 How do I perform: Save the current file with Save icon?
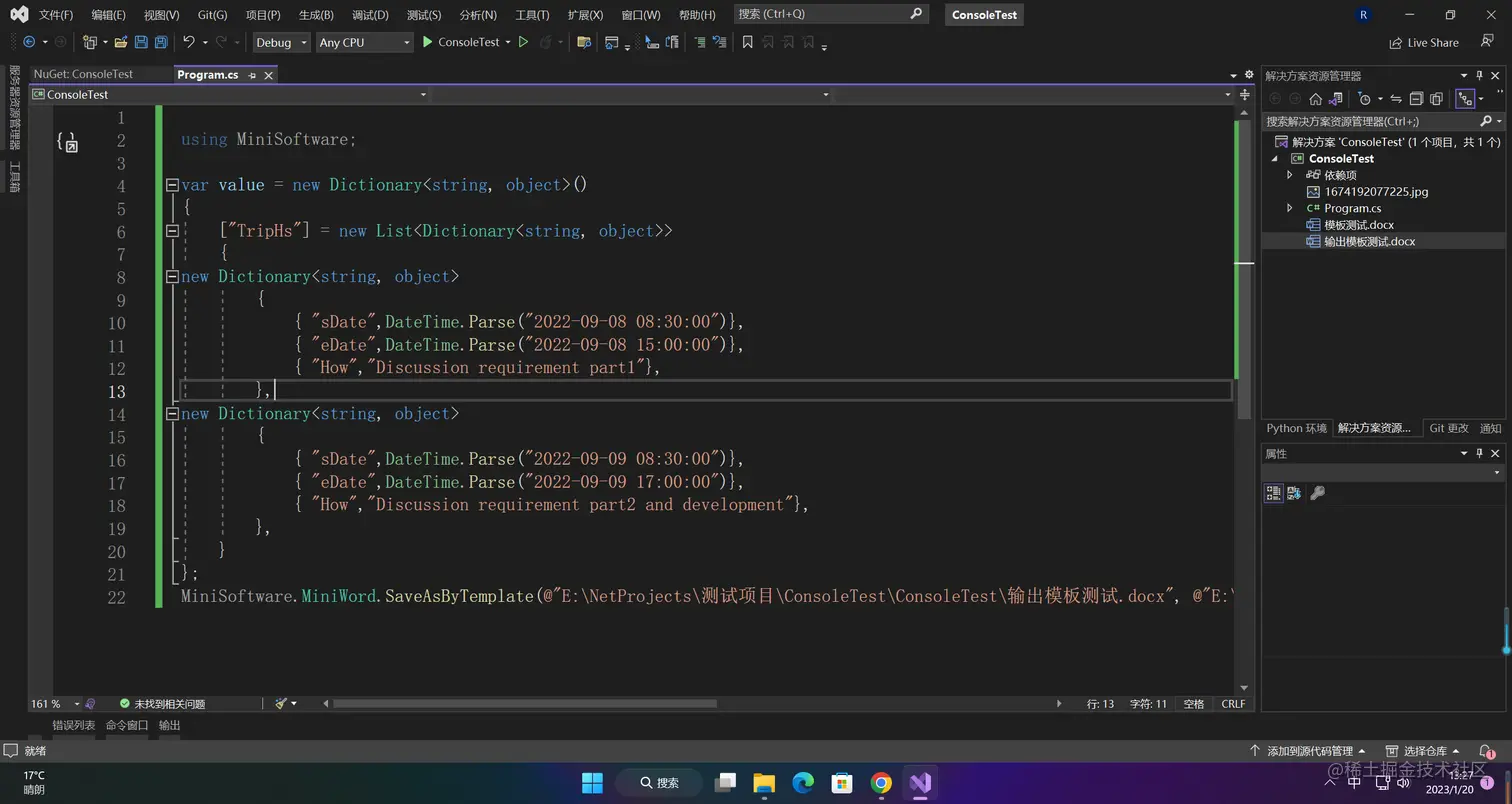tap(141, 42)
